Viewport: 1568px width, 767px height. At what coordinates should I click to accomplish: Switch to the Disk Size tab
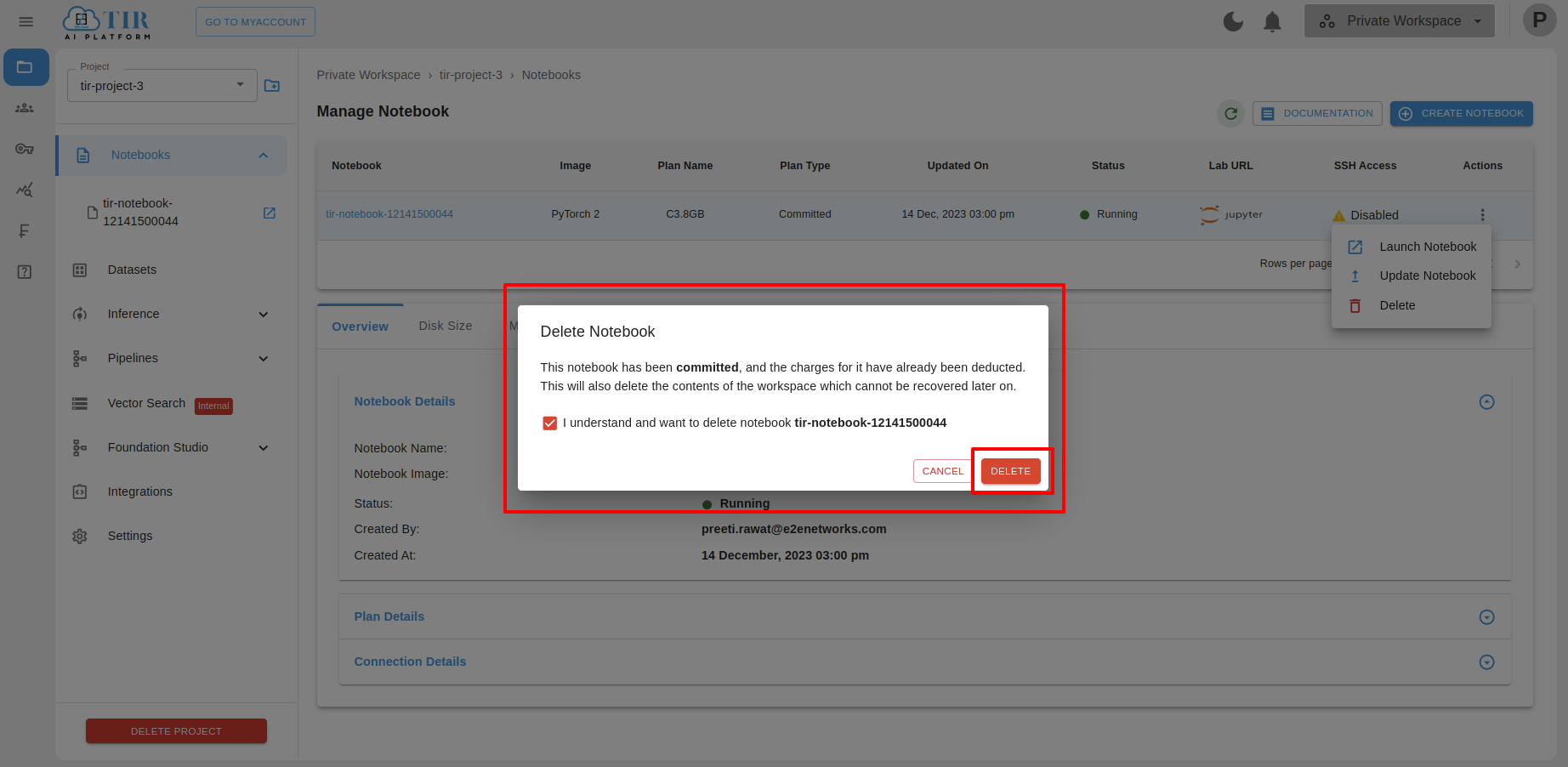click(x=446, y=326)
